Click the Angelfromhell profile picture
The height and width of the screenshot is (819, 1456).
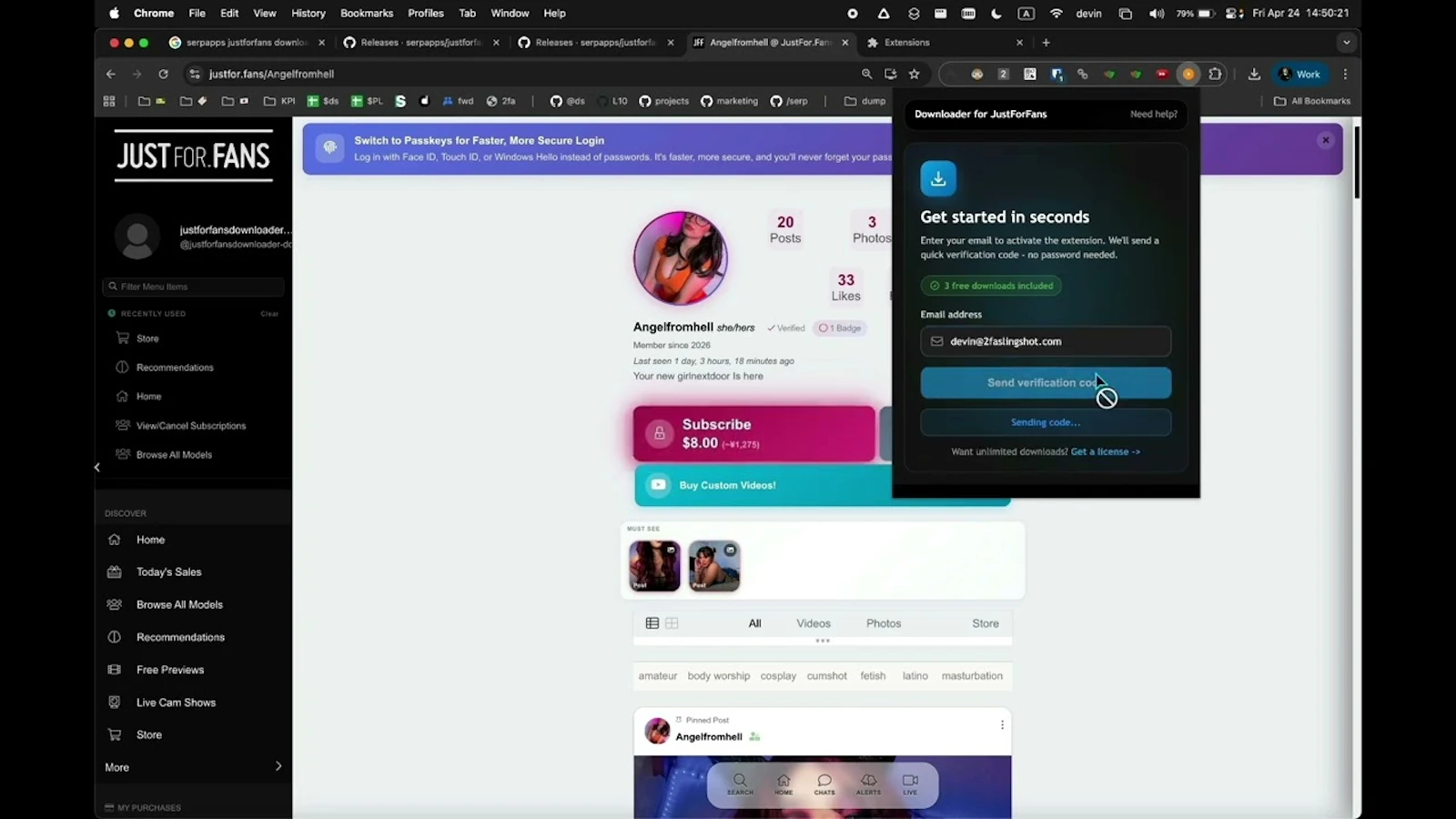(x=681, y=258)
